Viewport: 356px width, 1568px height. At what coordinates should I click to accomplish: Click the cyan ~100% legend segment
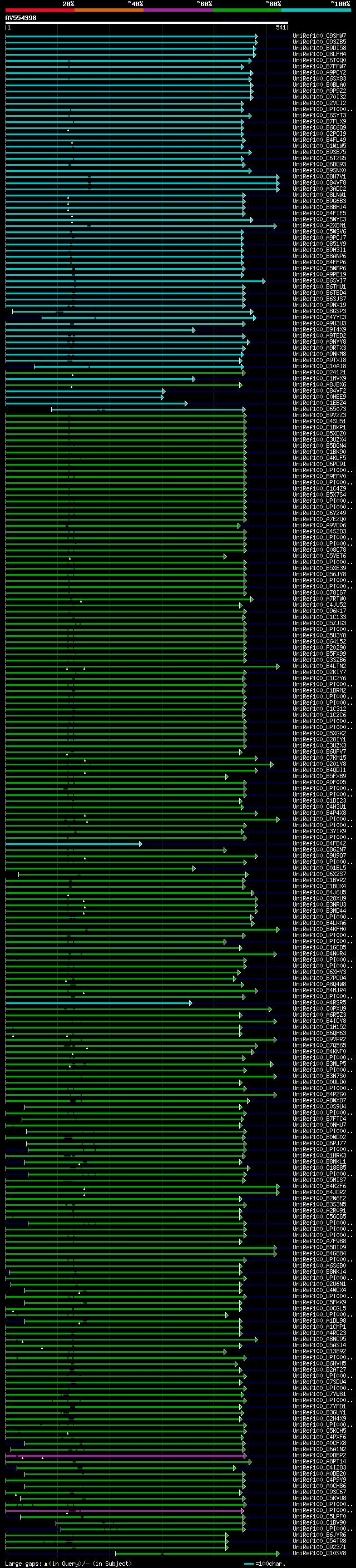pyautogui.click(x=316, y=10)
